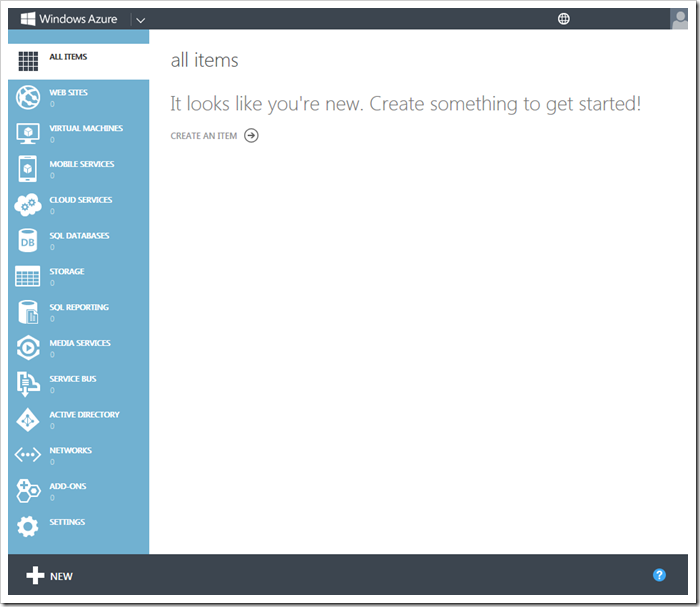Open ACTIVE DIRECTORY label

[84, 415]
